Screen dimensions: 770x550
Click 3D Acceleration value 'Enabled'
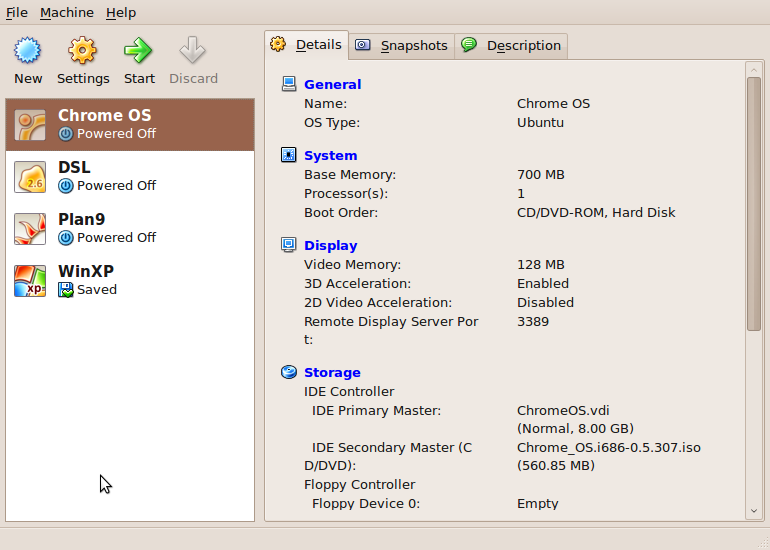click(543, 284)
